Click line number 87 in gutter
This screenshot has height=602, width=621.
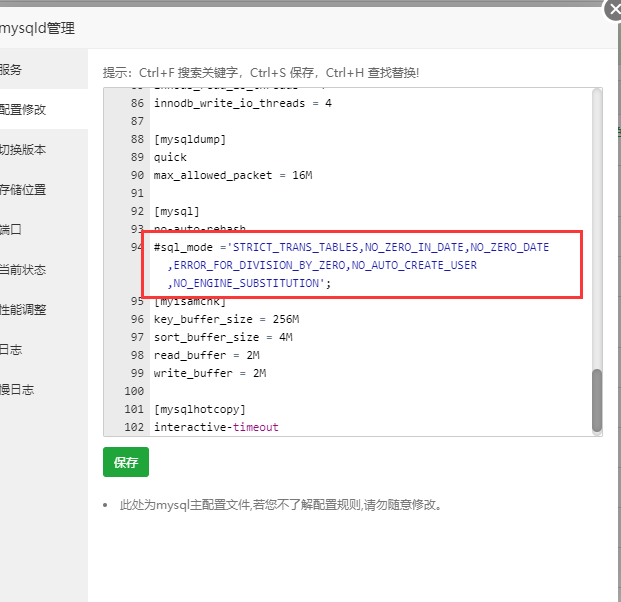137,121
